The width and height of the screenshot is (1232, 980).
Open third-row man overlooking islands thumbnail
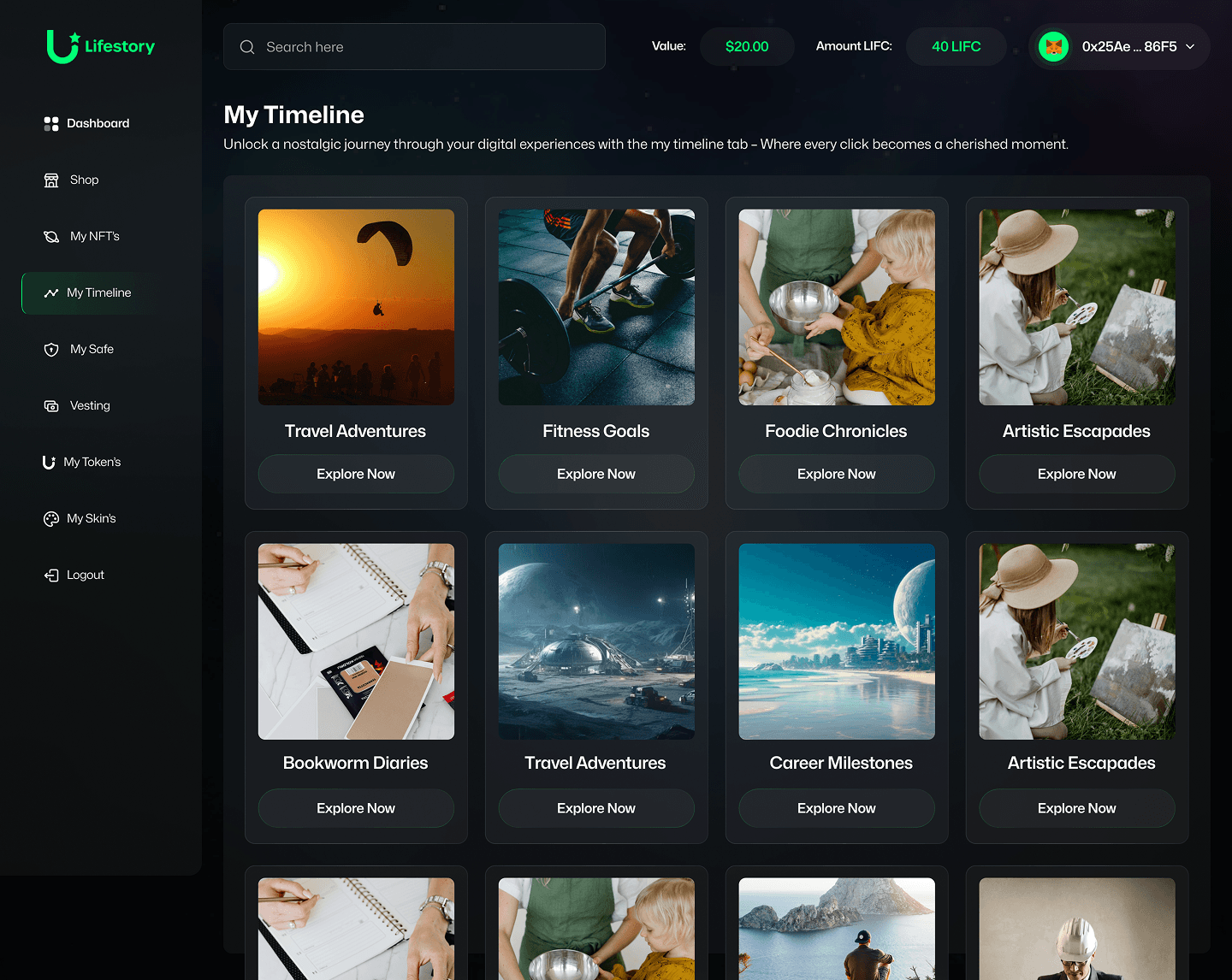837,929
